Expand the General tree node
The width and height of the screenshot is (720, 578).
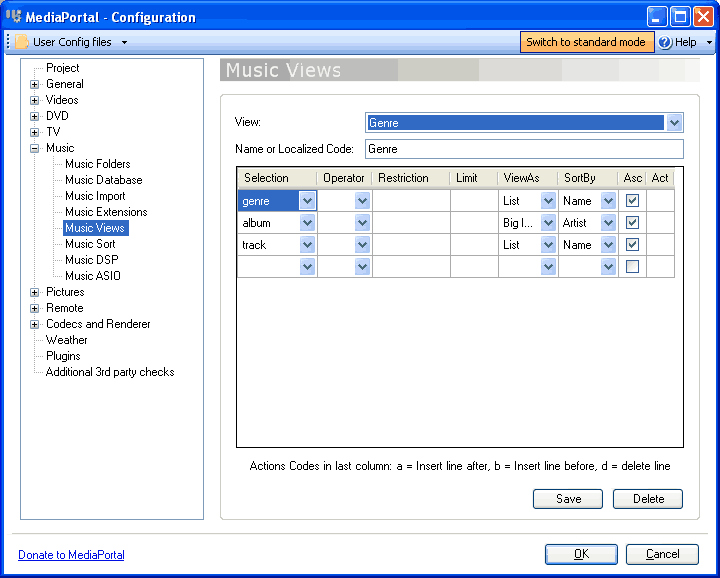click(34, 84)
